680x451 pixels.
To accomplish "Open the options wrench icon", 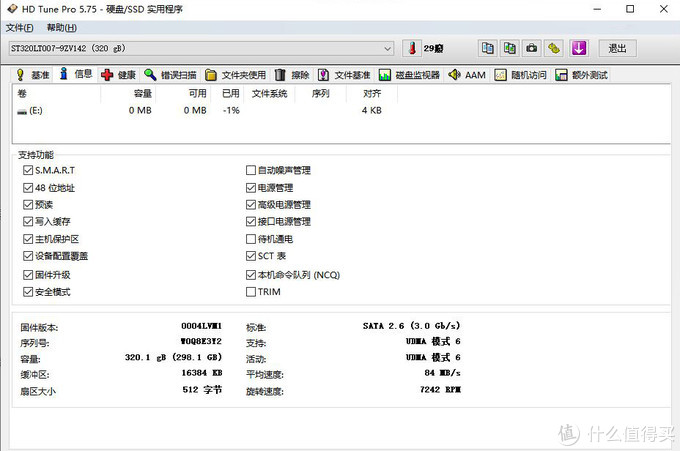I will pyautogui.click(x=555, y=48).
